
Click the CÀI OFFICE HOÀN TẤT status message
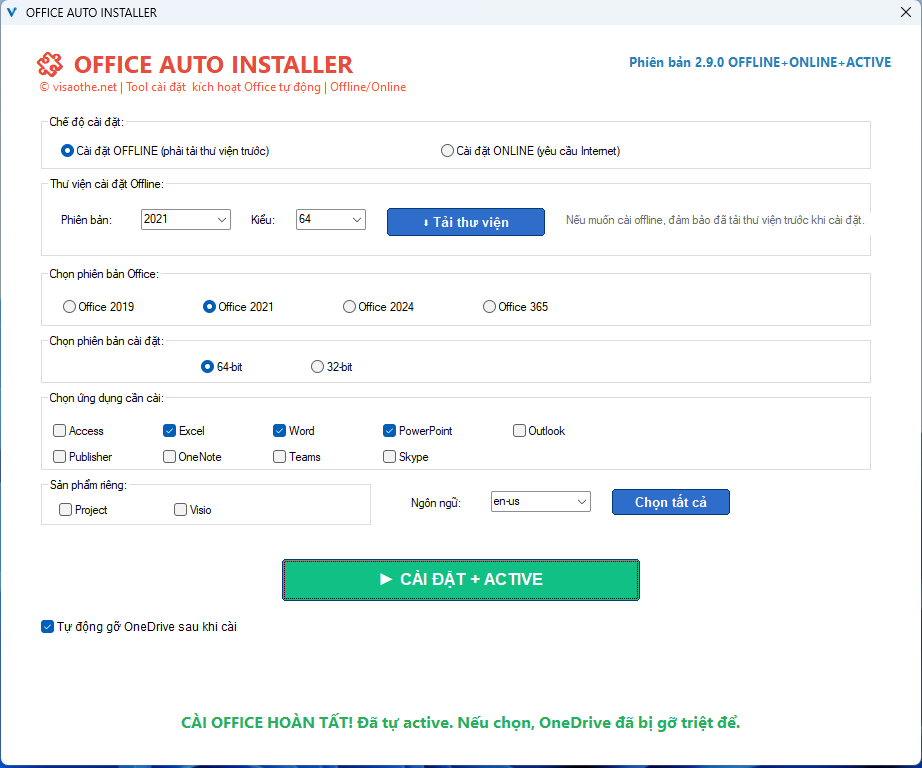coord(460,722)
